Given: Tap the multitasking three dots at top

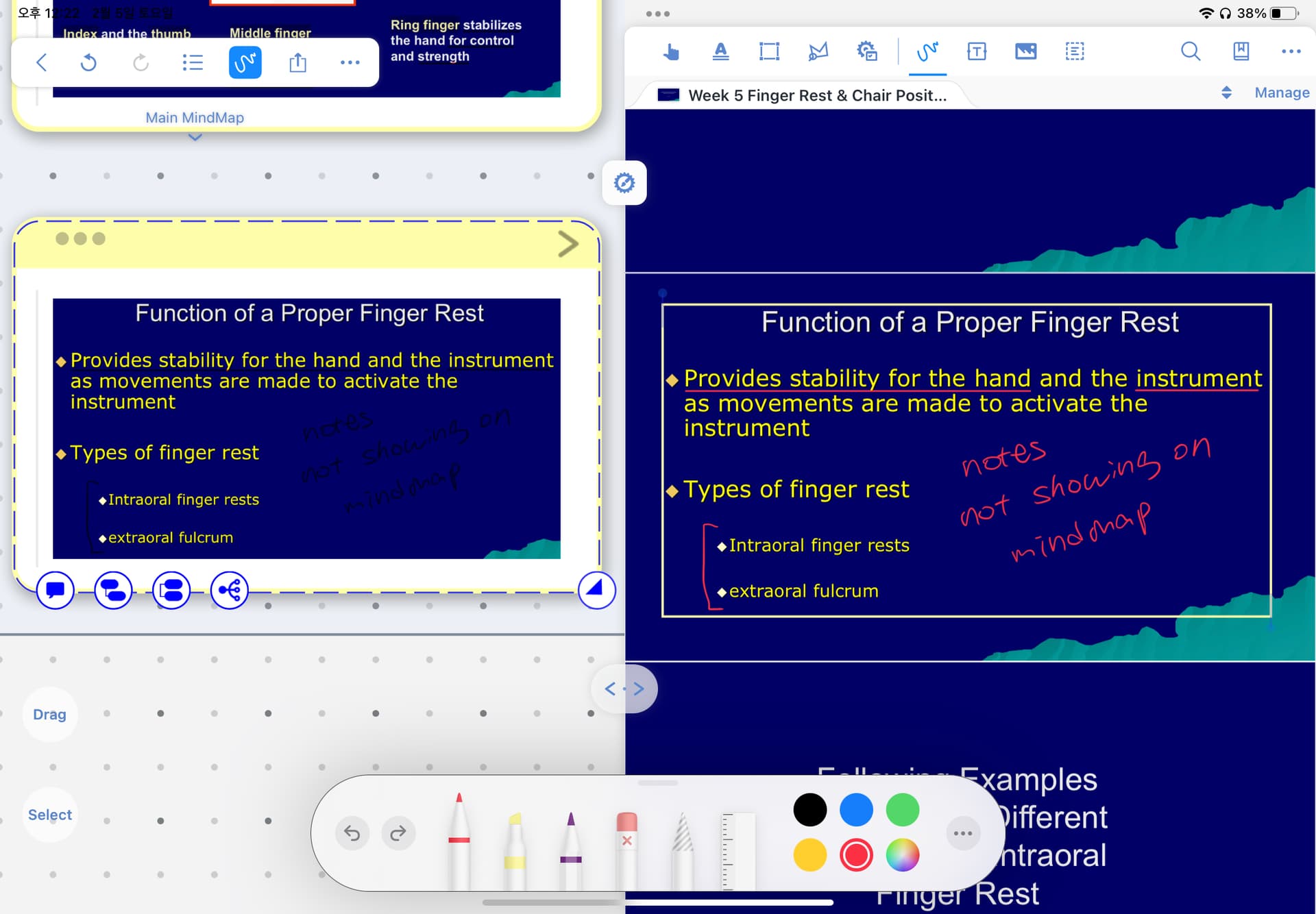Looking at the screenshot, I should point(657,14).
